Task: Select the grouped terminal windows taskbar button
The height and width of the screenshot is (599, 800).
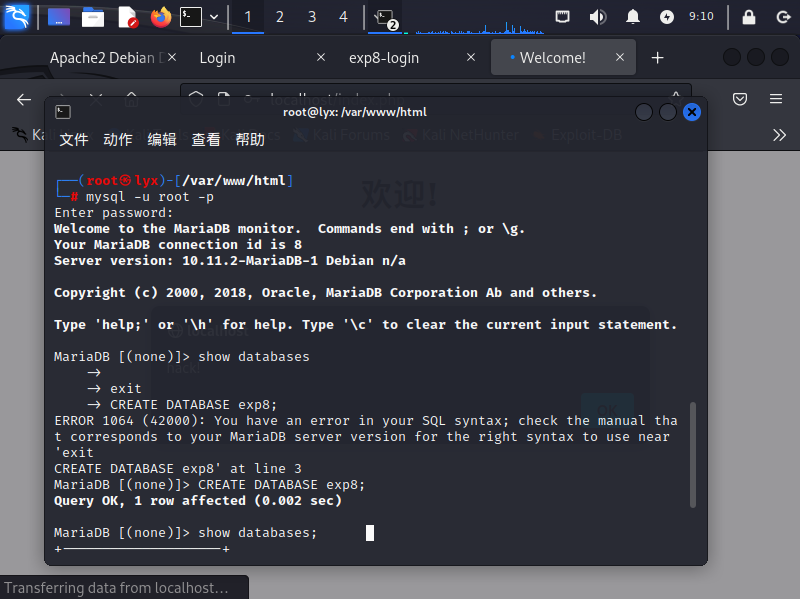Action: coord(385,18)
